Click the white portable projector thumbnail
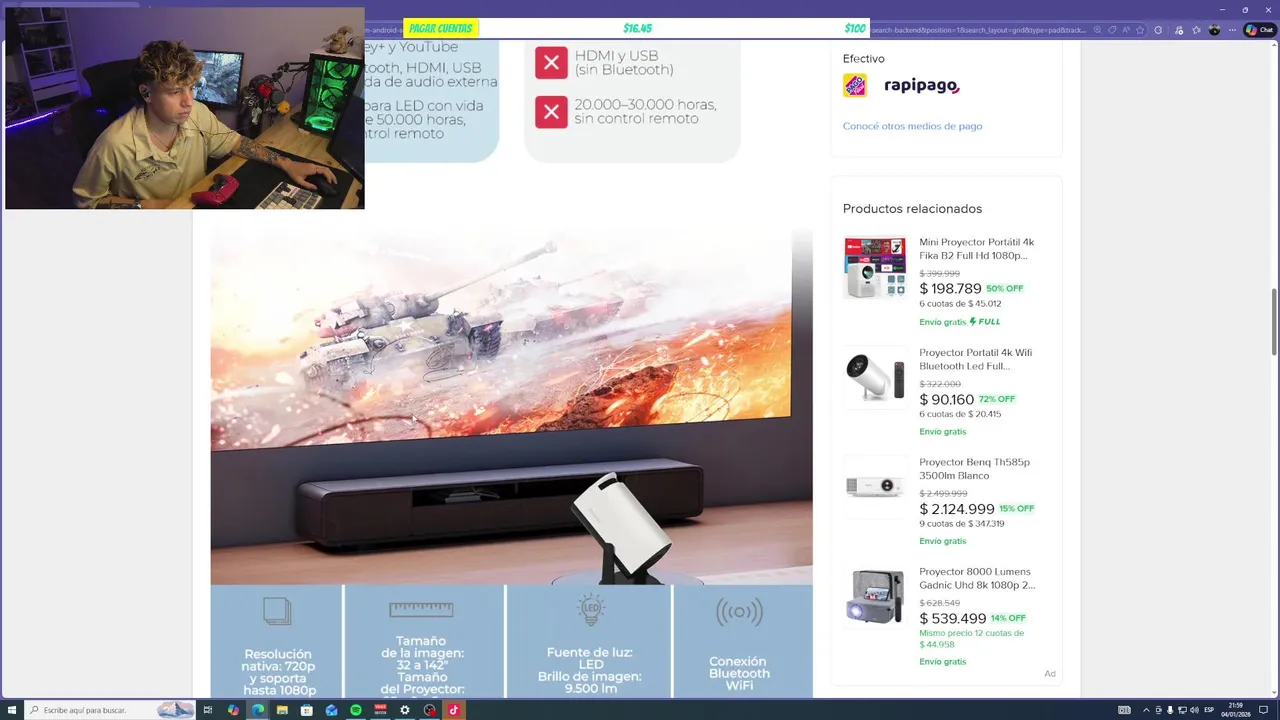 [875, 378]
